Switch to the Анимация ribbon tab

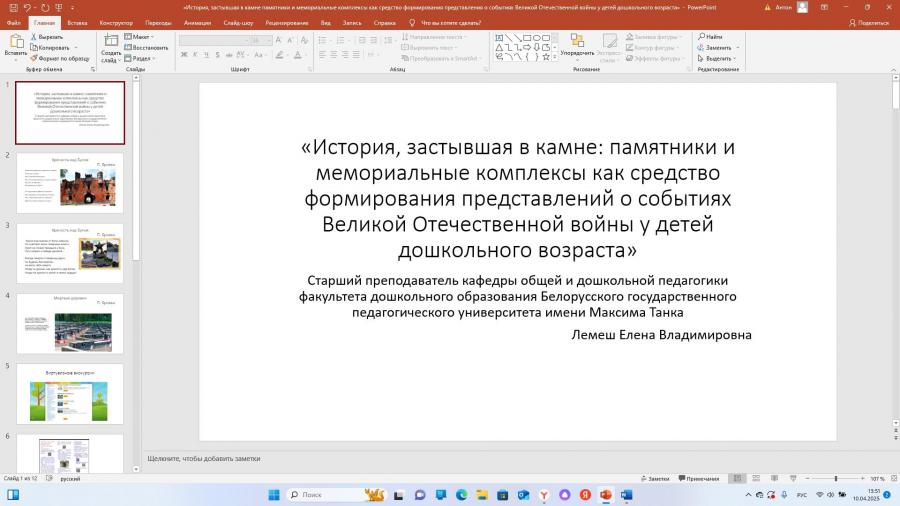click(197, 23)
